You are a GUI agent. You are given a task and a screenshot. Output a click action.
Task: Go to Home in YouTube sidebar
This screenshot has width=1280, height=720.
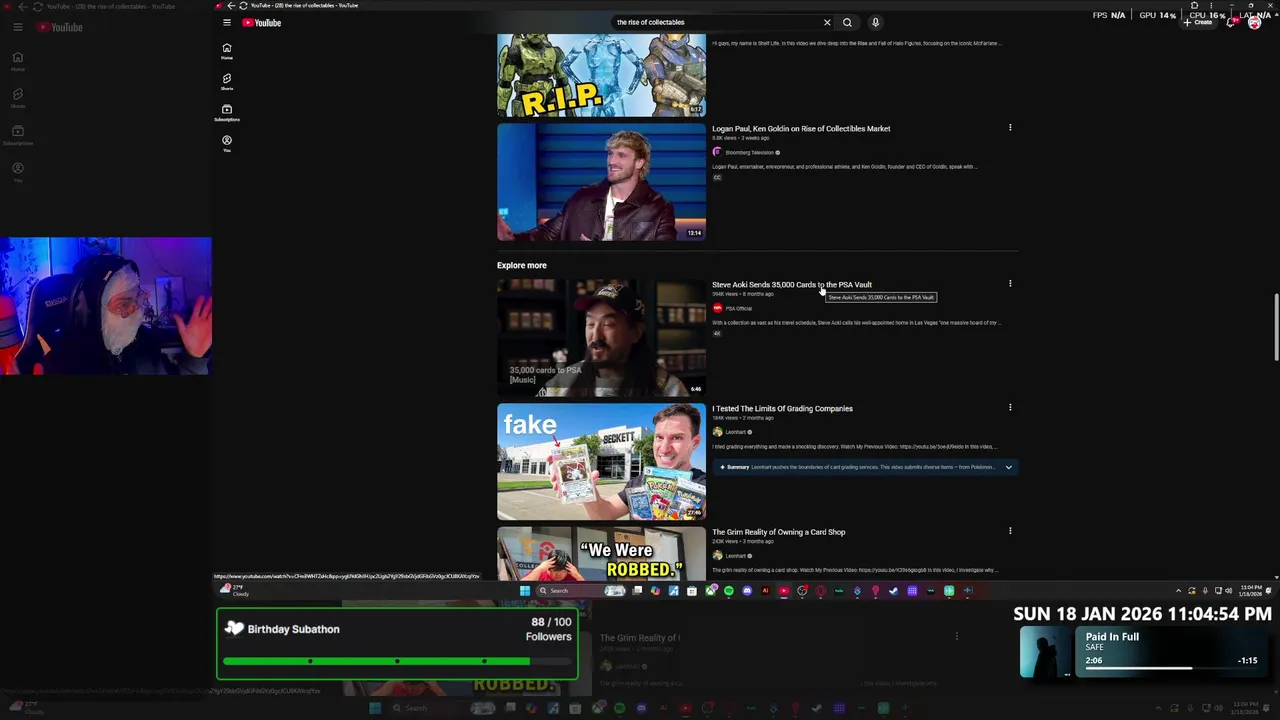click(x=227, y=51)
